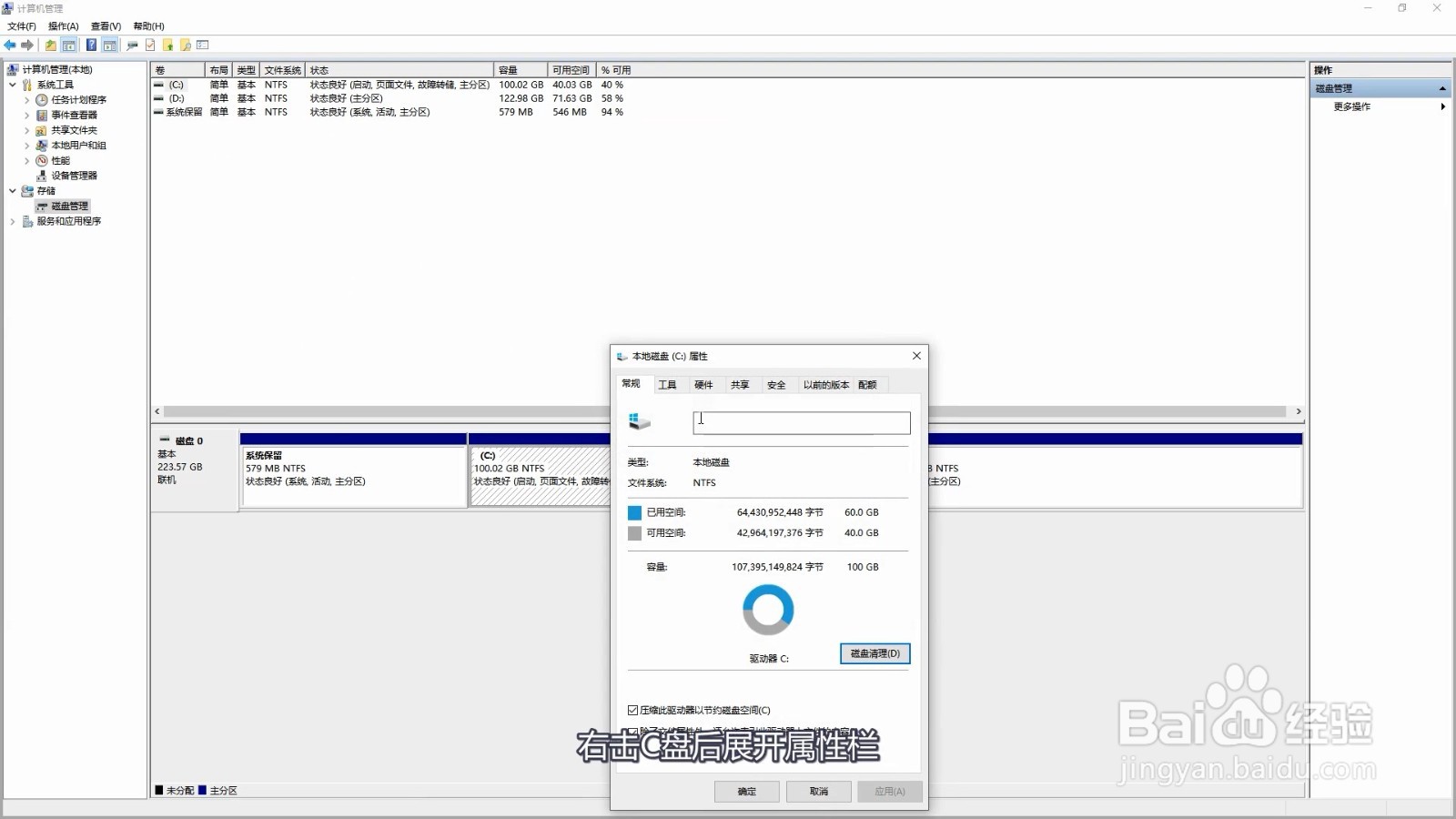Click the 应用(A) button
1456x819 pixels.
890,791
